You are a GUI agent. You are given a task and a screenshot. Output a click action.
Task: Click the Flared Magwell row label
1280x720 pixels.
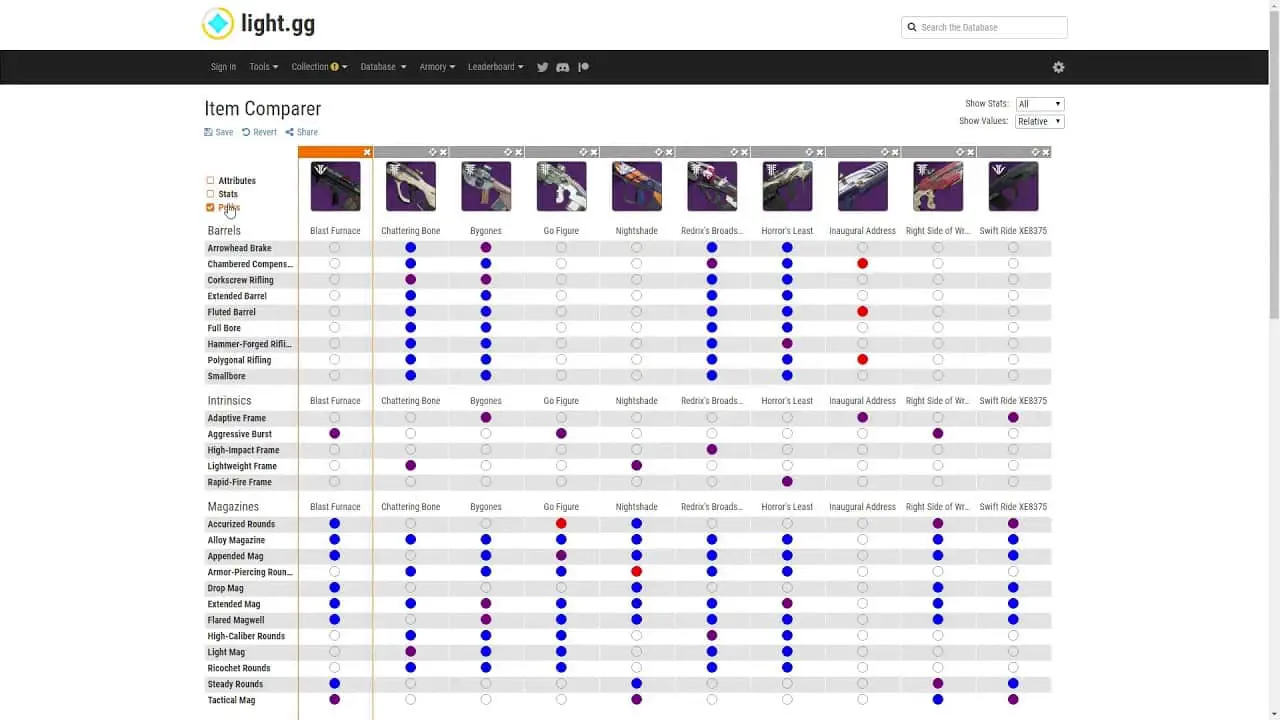(236, 620)
